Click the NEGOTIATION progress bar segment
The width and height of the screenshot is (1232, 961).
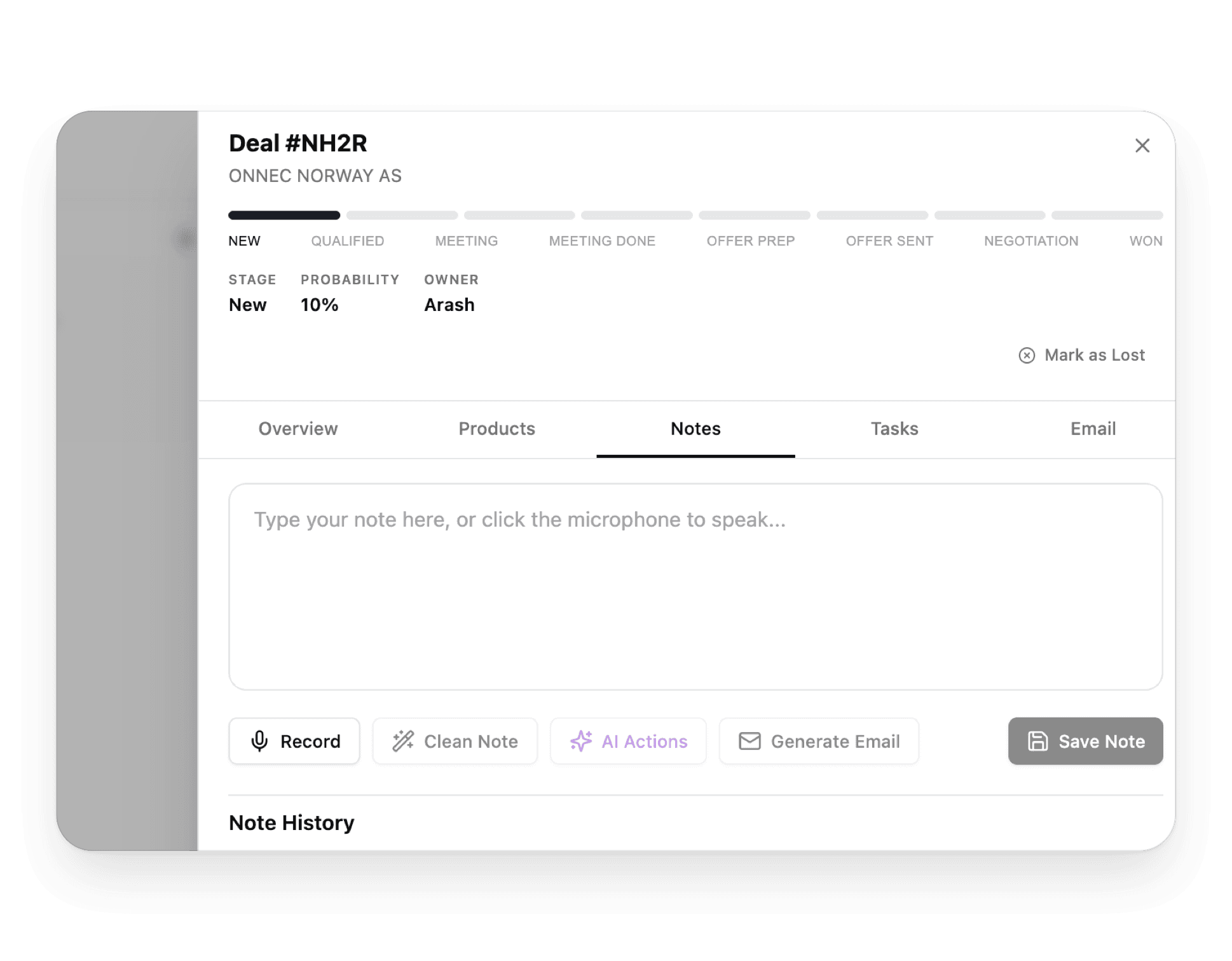[990, 216]
